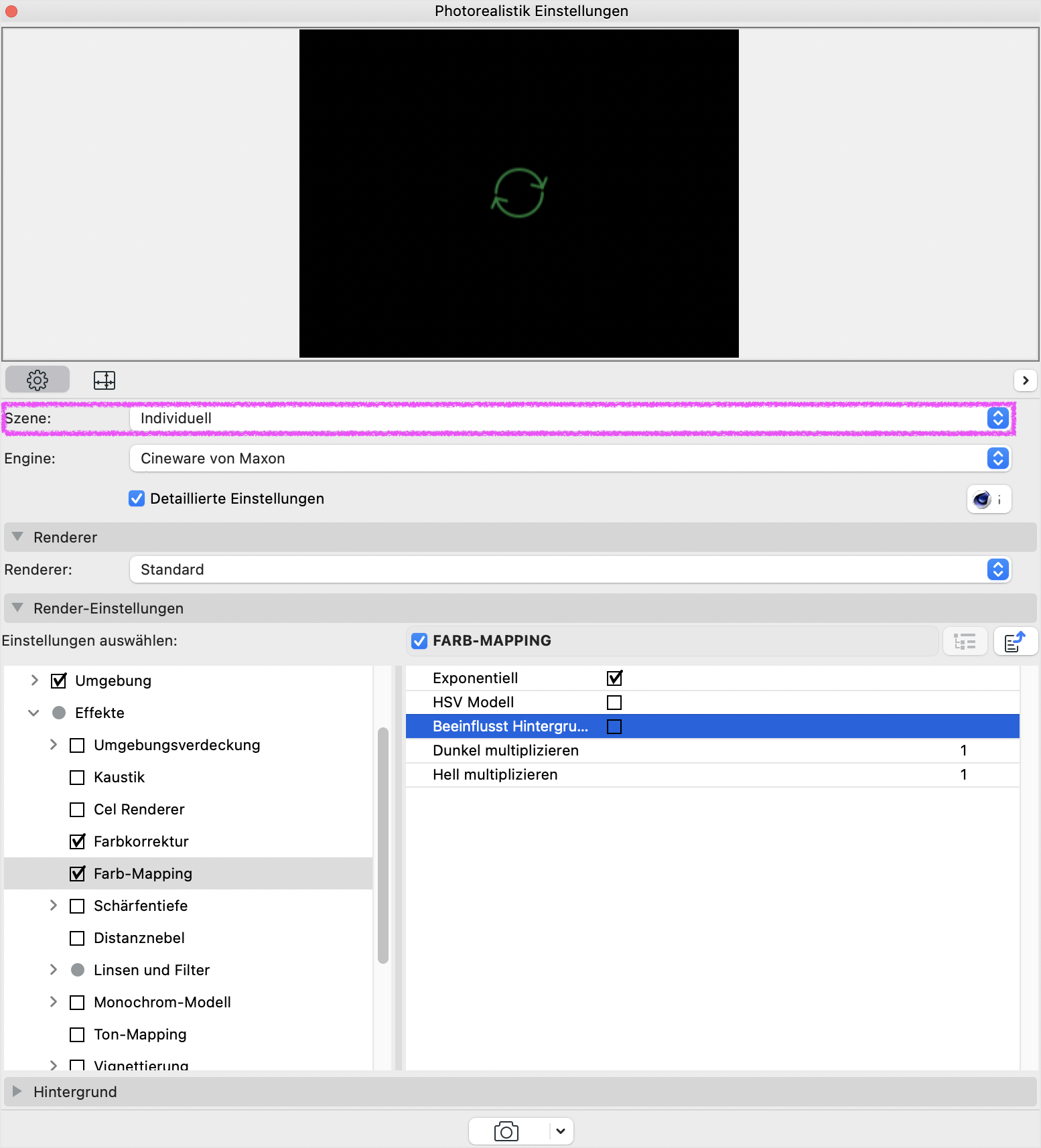1041x1148 pixels.
Task: Close the Photorealistik Einstellungen window
Action: 11,11
